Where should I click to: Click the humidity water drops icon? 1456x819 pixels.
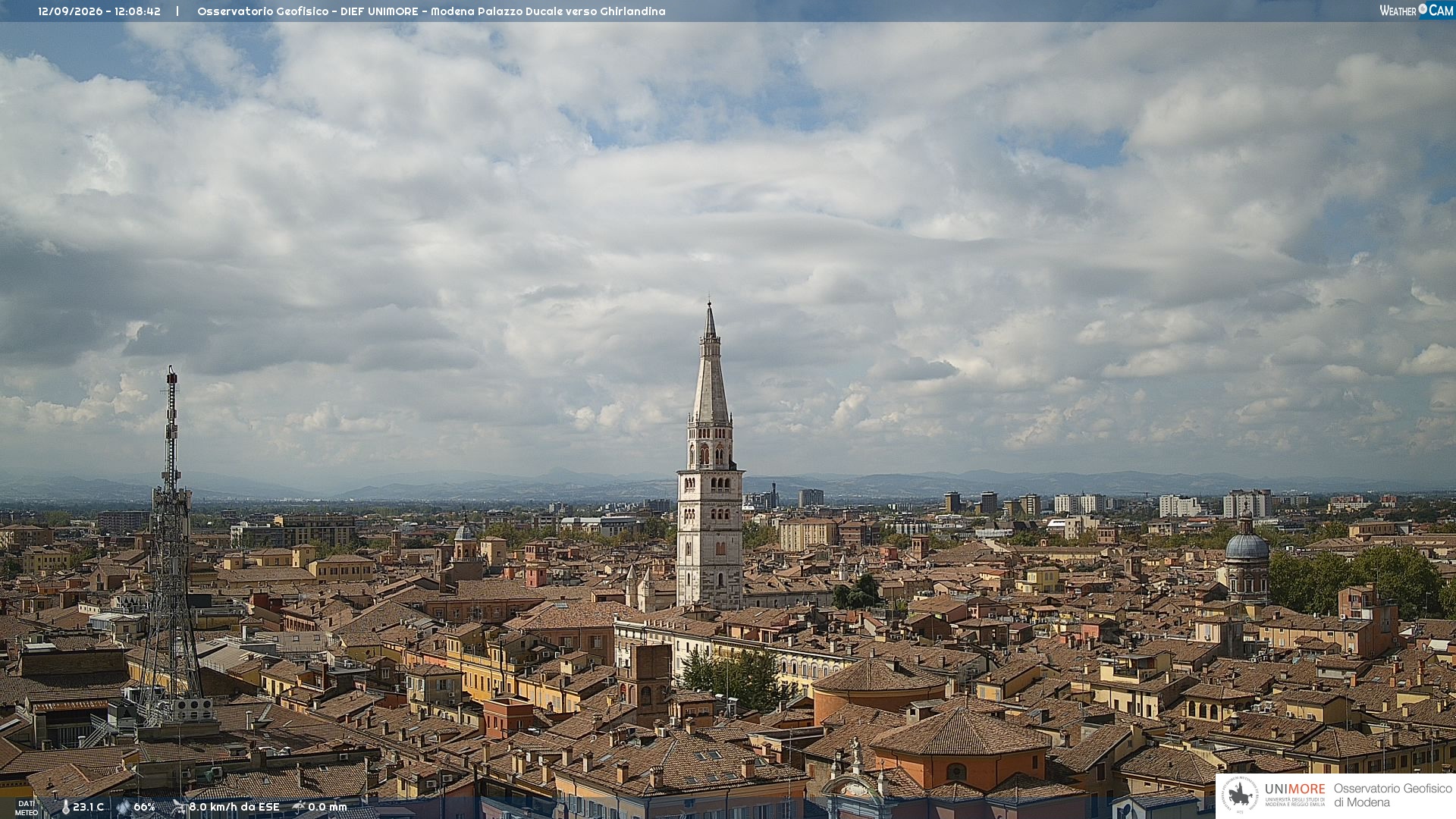[124, 808]
